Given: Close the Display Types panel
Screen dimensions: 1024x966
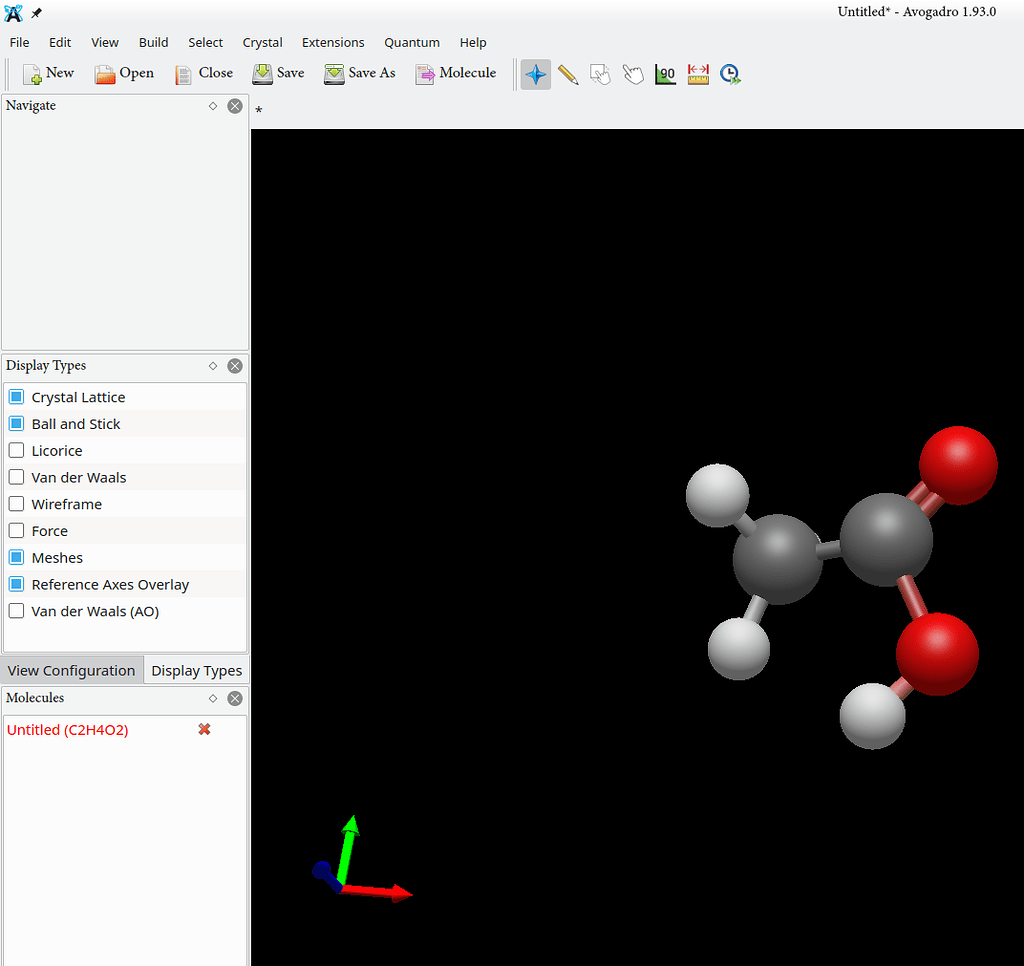Looking at the screenshot, I should [x=235, y=366].
